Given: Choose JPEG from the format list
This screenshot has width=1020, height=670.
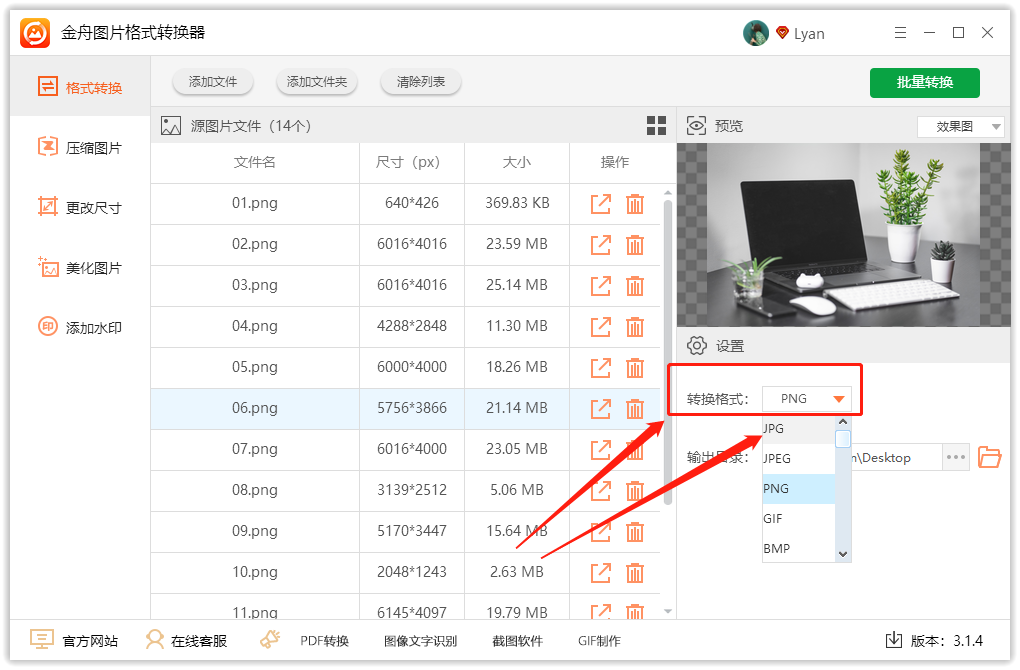Looking at the screenshot, I should click(x=799, y=459).
